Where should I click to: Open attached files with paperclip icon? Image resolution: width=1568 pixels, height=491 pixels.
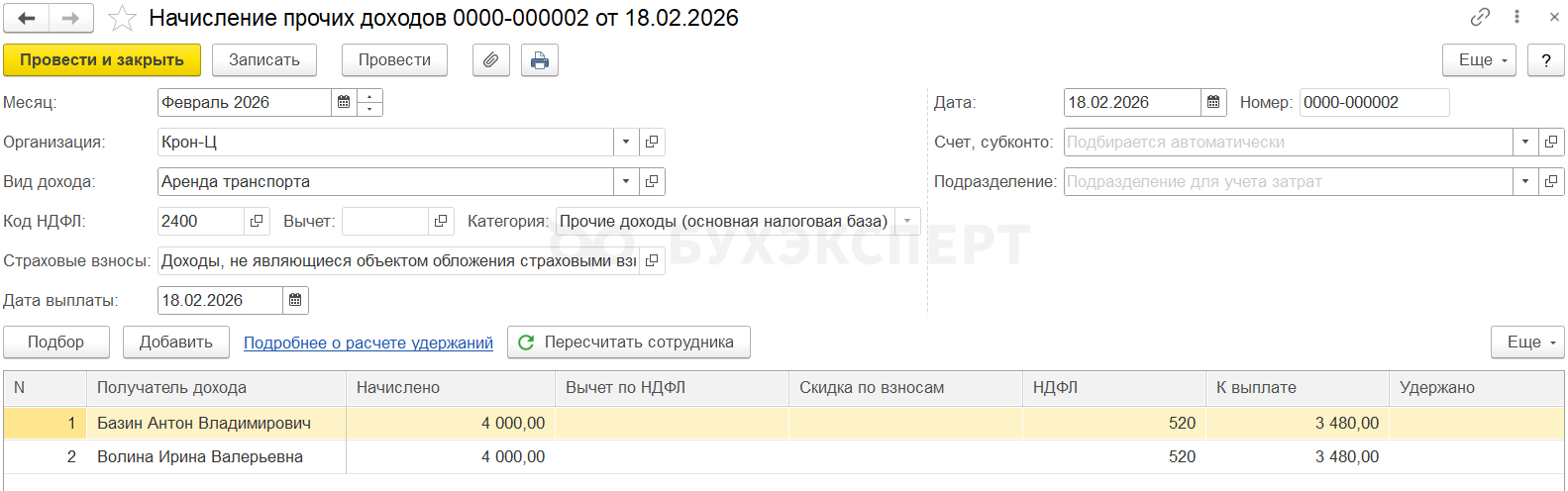(490, 60)
